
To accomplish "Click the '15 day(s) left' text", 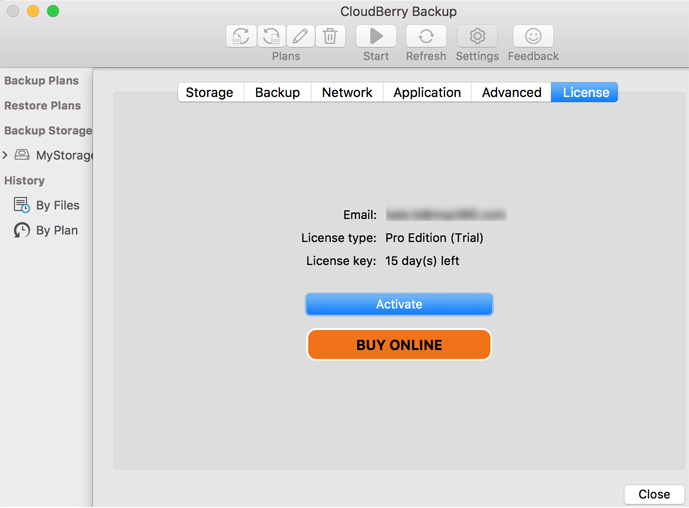I will 422,261.
